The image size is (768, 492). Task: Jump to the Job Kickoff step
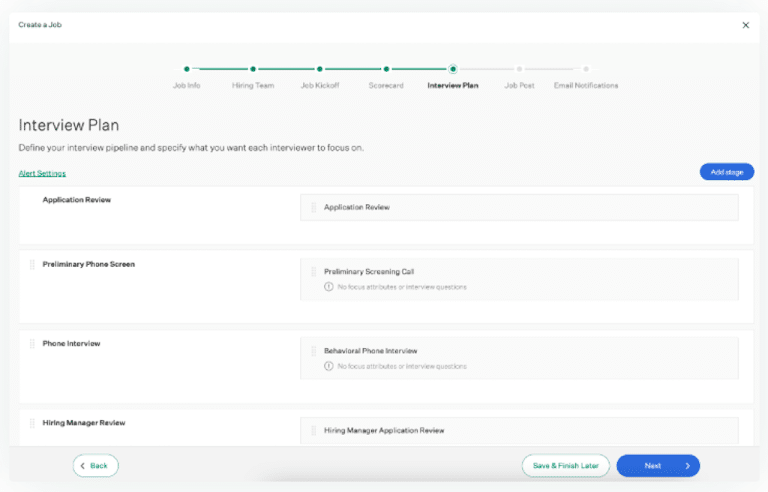click(320, 70)
